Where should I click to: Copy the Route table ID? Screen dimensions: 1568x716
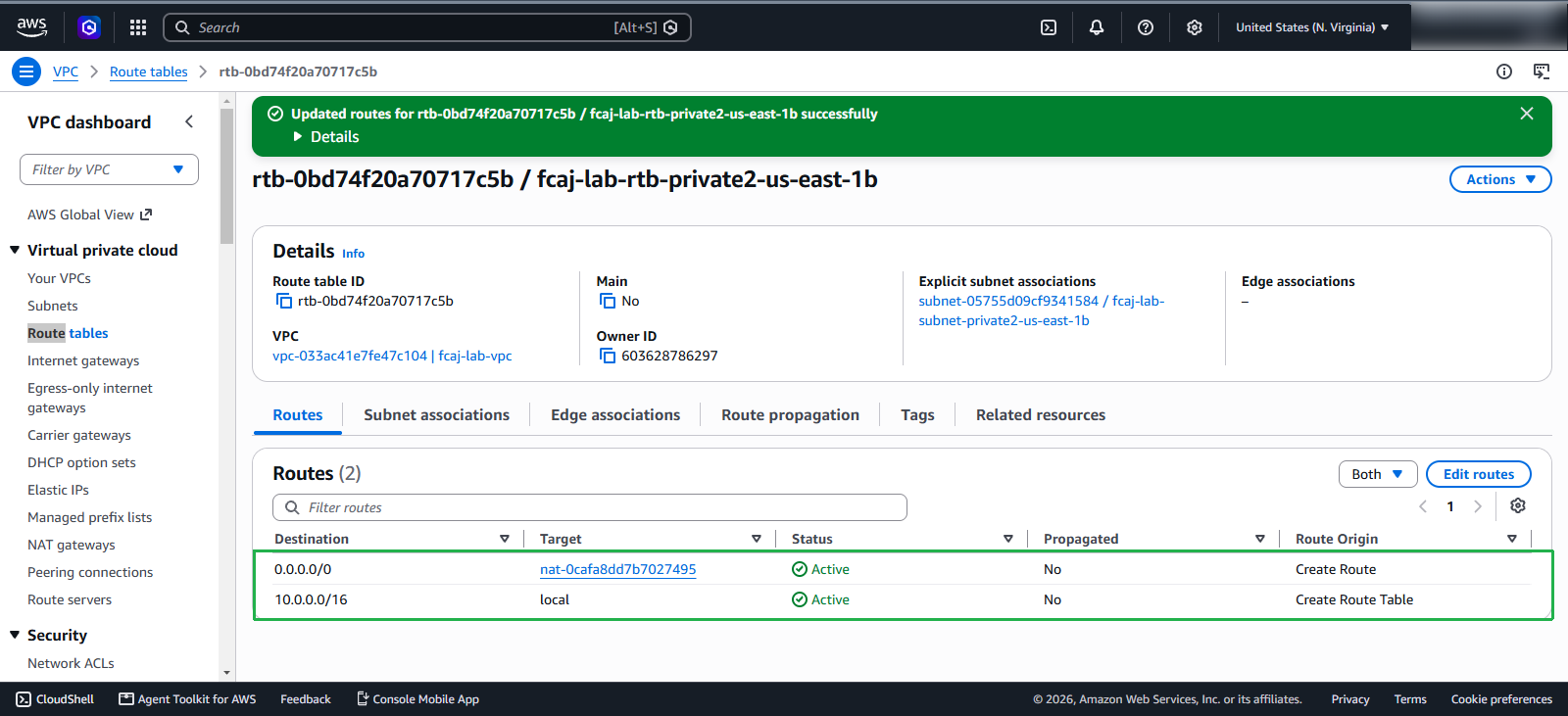(x=284, y=301)
